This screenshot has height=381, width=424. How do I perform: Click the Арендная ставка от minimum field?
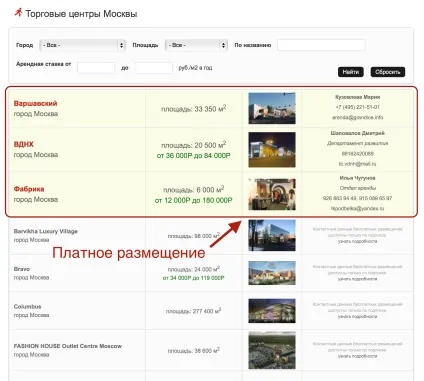96,68
